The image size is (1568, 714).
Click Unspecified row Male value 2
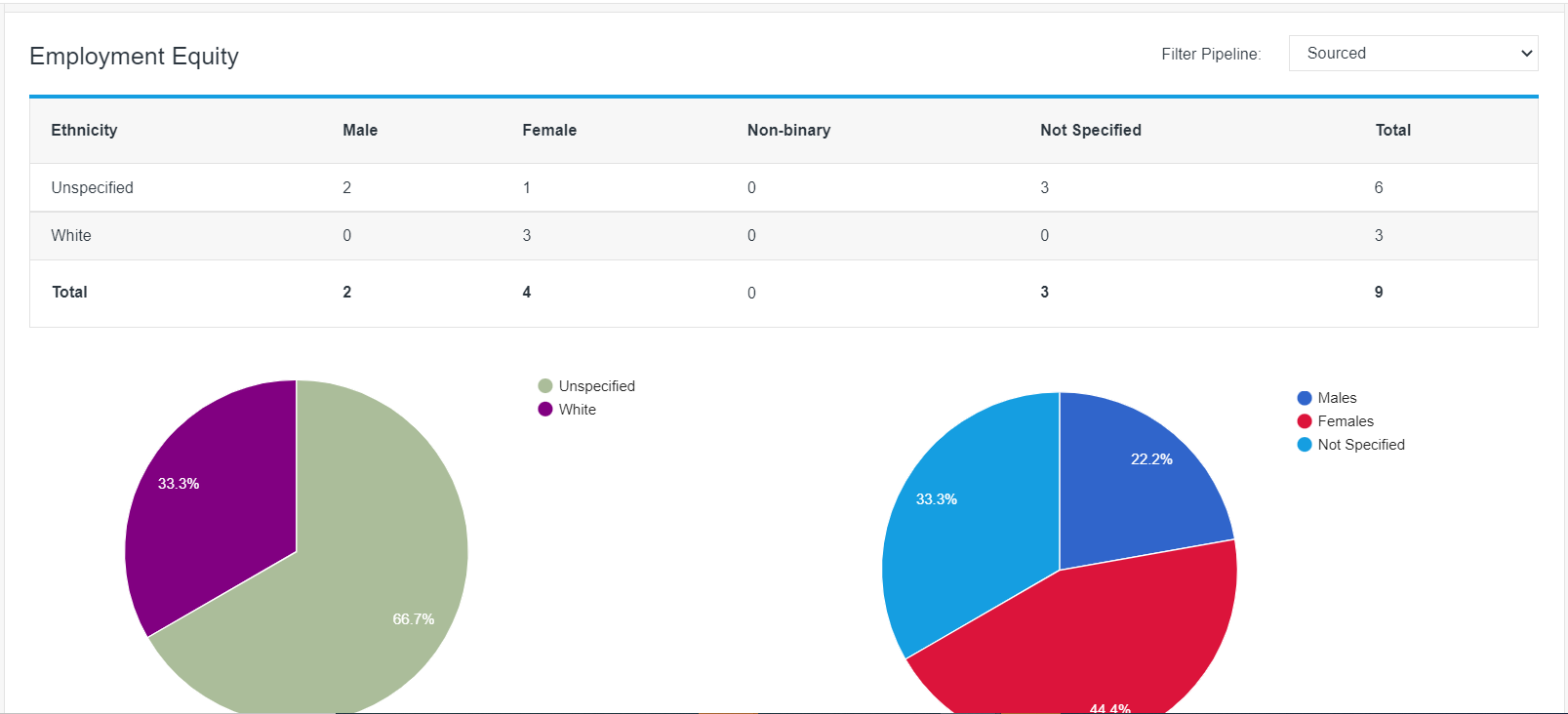(346, 187)
